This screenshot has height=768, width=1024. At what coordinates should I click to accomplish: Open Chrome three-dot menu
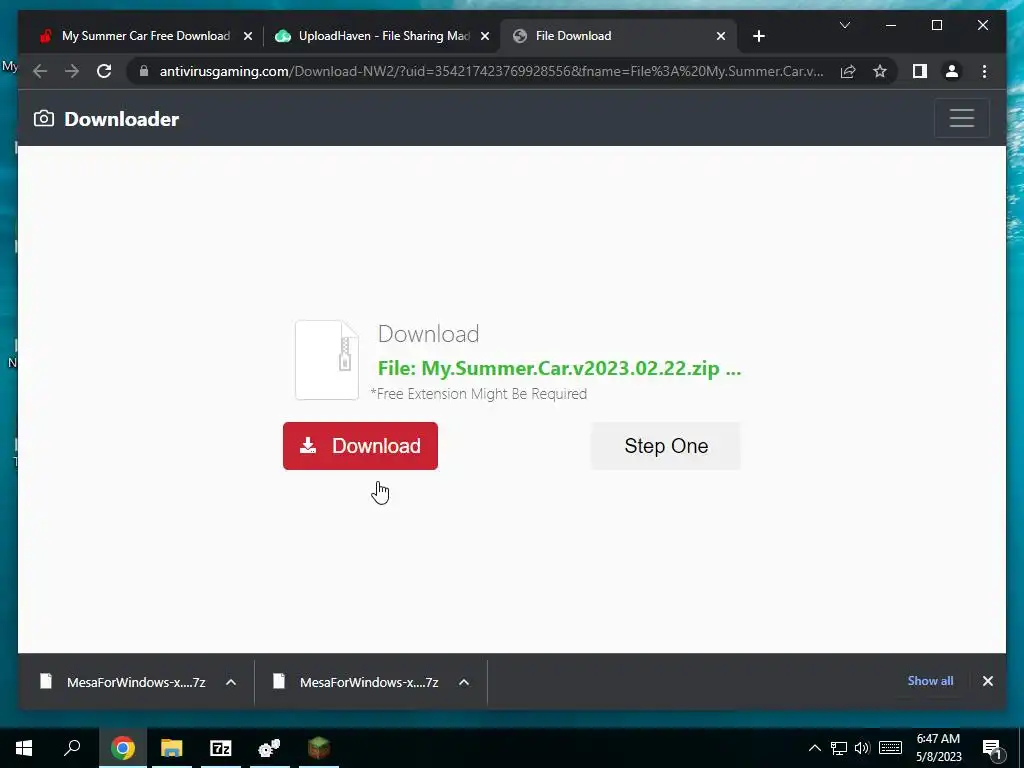point(984,71)
